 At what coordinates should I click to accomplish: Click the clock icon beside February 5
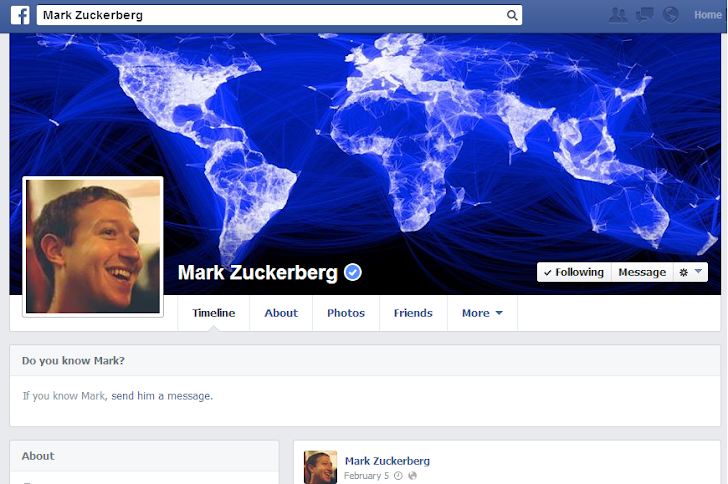click(398, 476)
